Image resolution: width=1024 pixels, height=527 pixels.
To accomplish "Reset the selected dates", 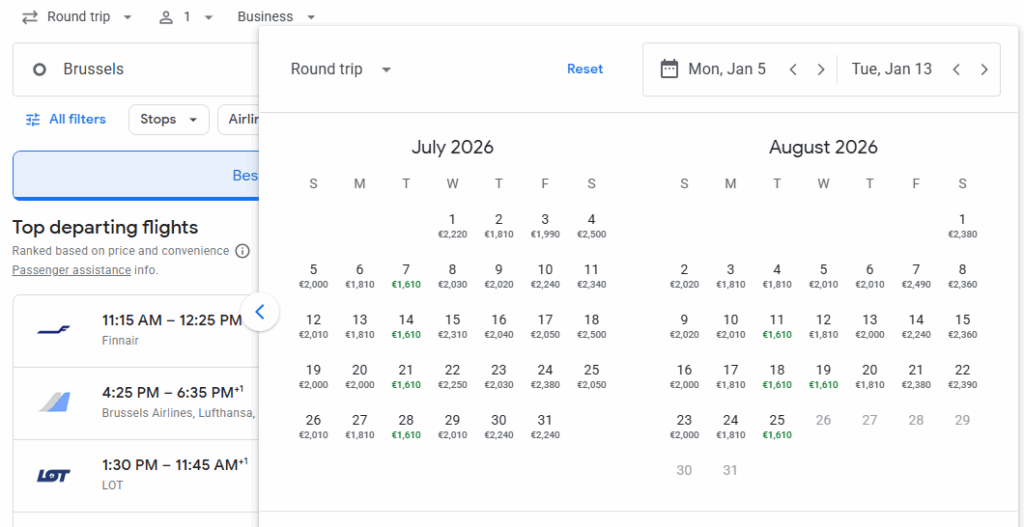I will pos(585,69).
